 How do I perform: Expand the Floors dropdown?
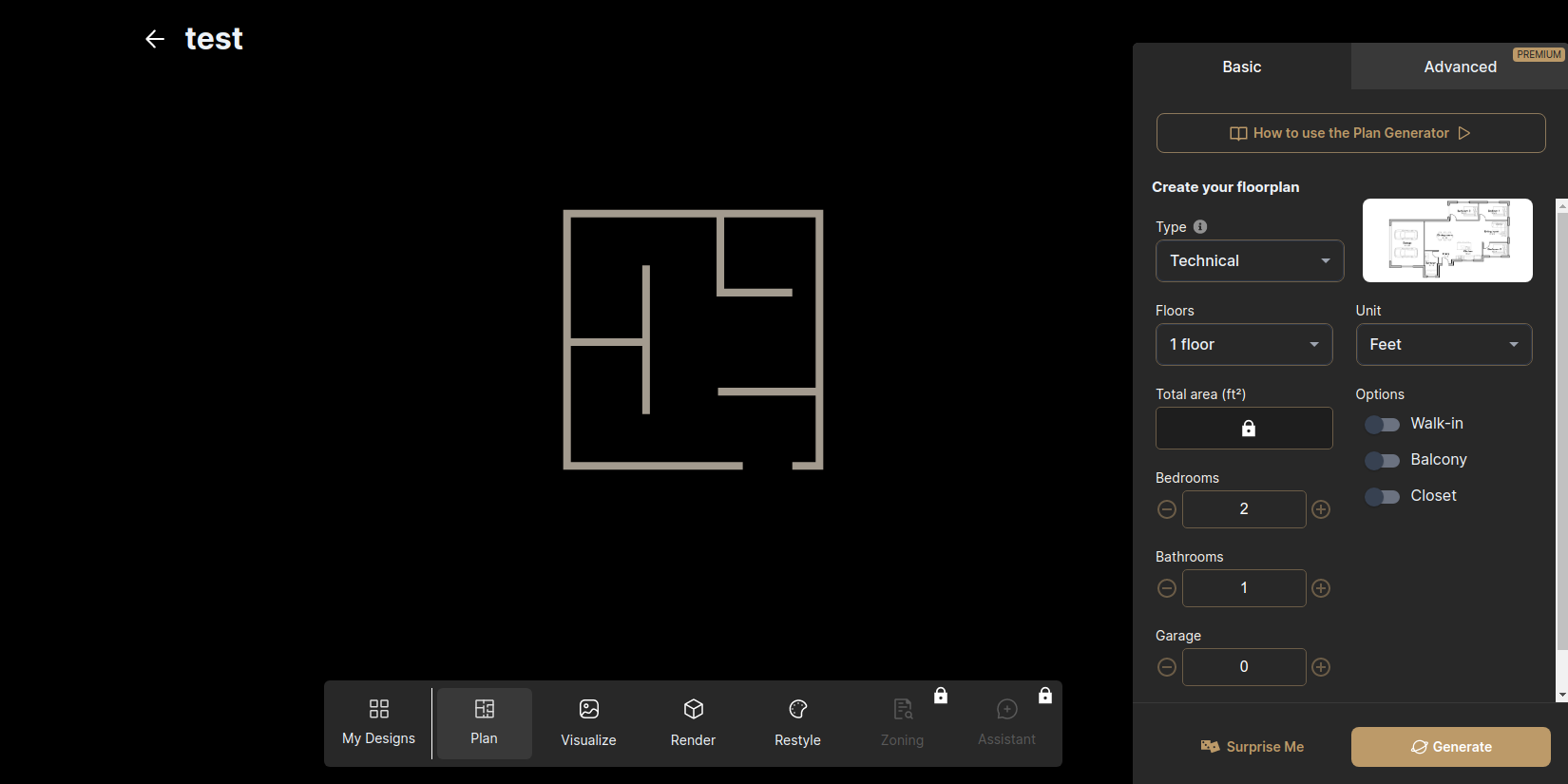click(x=1243, y=345)
